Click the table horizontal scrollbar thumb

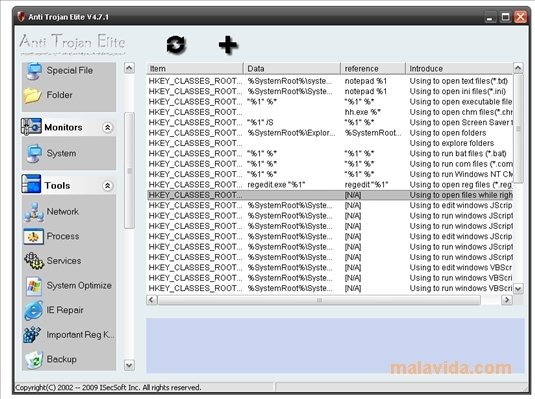[x=319, y=300]
